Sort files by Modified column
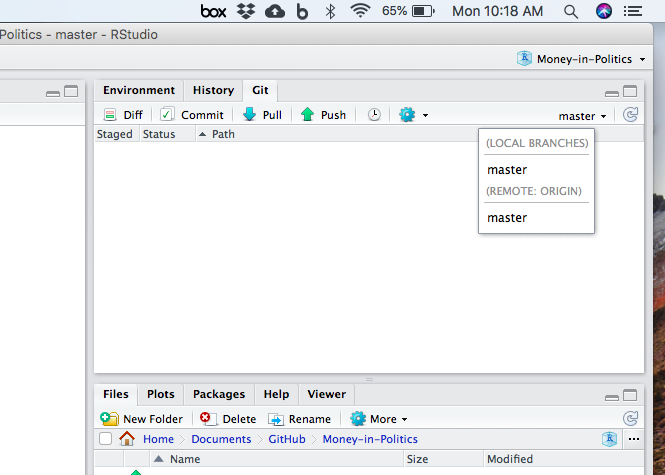This screenshot has width=665, height=475. pos(563,459)
